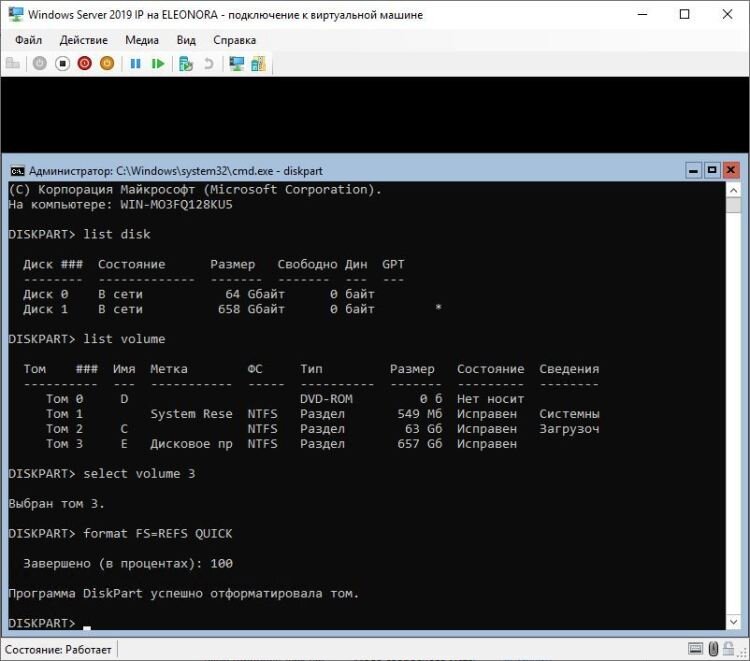
Task: Open the Справка menu
Action: click(234, 40)
